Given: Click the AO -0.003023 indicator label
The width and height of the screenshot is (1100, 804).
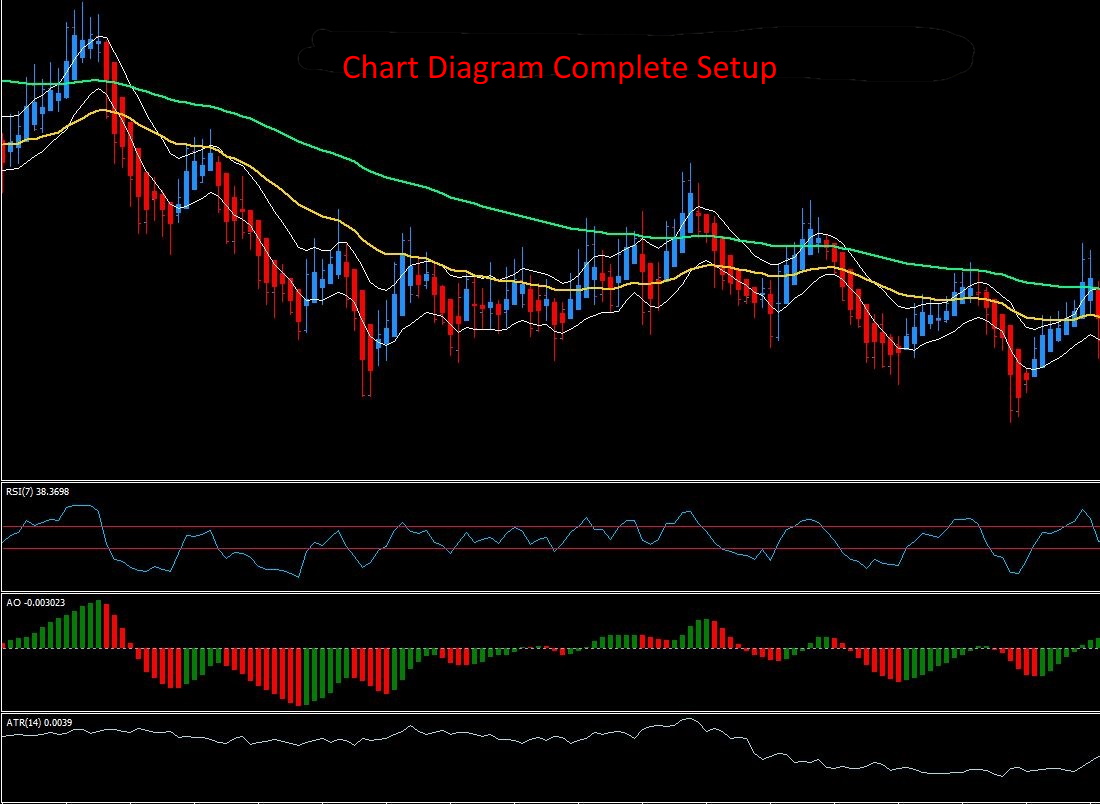Looking at the screenshot, I should (35, 603).
